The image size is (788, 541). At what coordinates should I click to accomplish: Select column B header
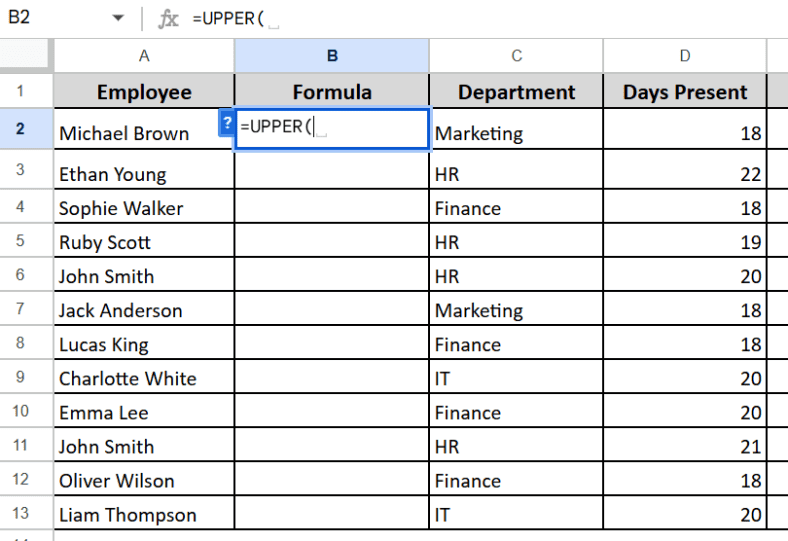pos(331,56)
